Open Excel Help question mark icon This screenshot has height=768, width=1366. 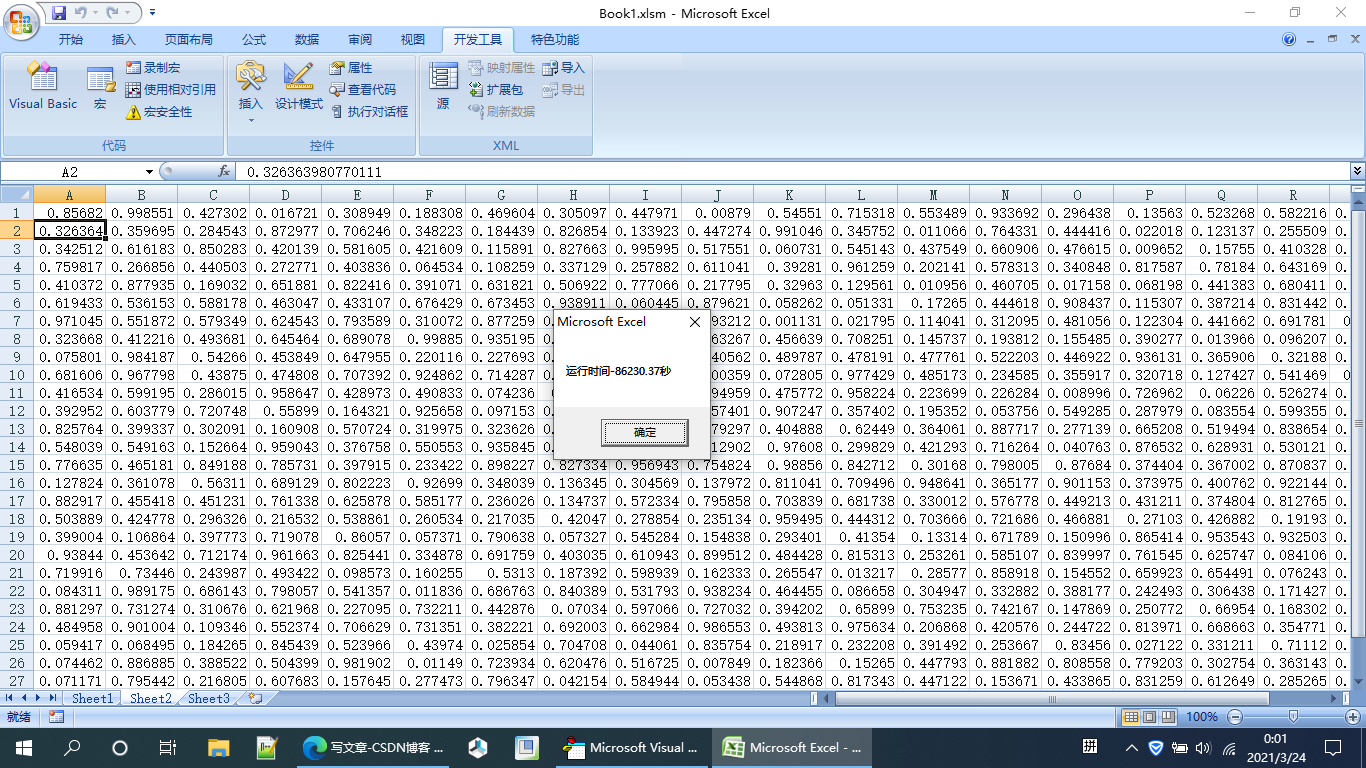coord(1289,40)
